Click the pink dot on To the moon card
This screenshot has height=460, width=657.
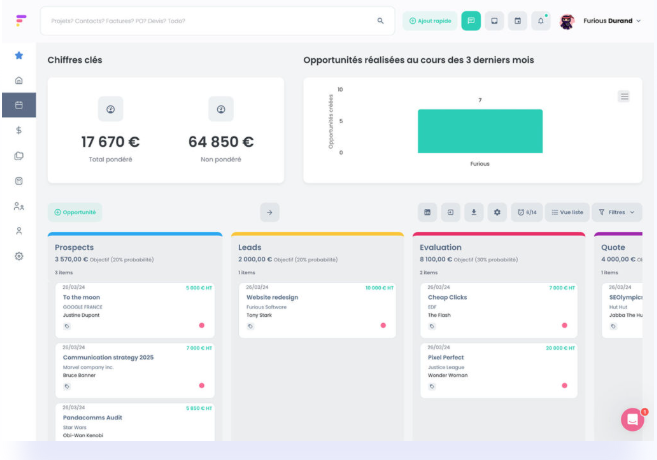pyautogui.click(x=201, y=325)
